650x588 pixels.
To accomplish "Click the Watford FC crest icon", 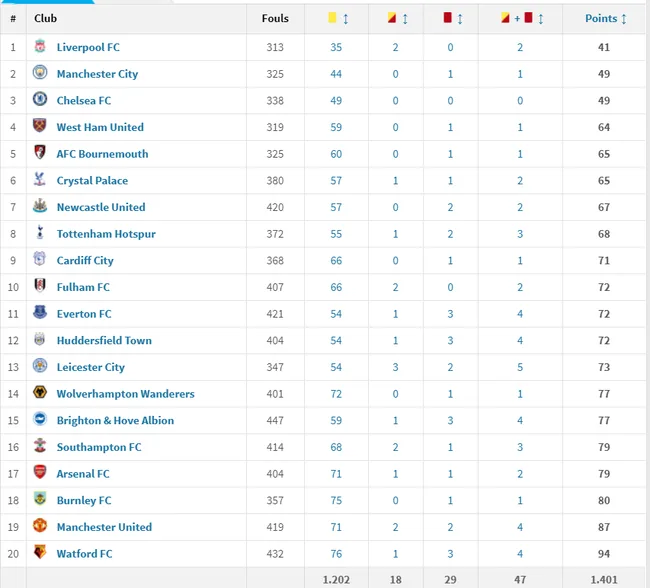I will (40, 552).
